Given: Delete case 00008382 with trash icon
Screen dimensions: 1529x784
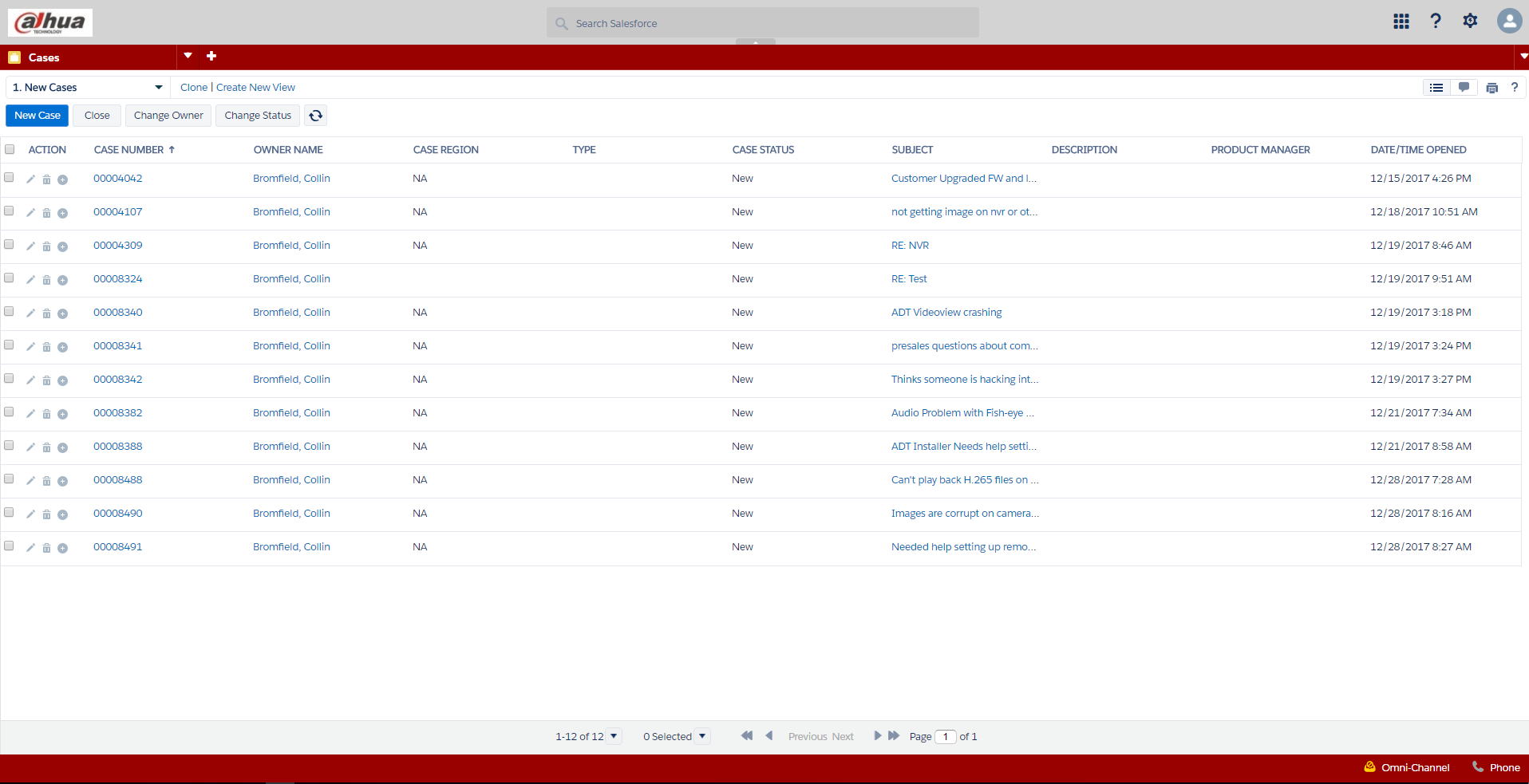Looking at the screenshot, I should tap(46, 414).
